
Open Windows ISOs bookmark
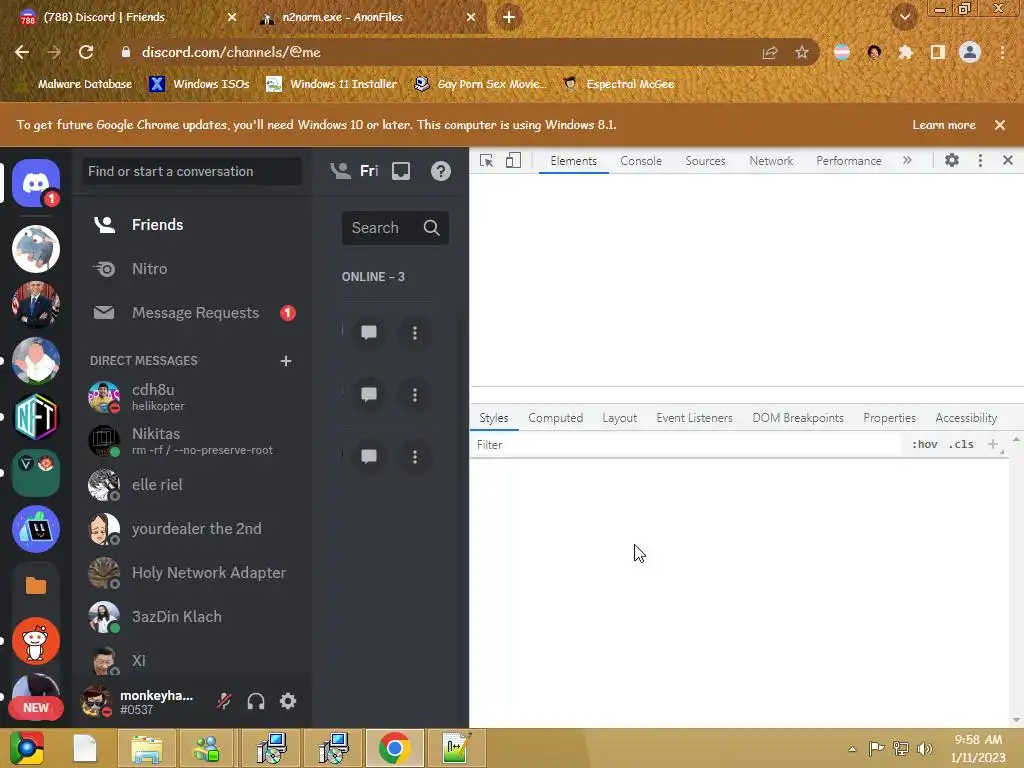pos(199,84)
